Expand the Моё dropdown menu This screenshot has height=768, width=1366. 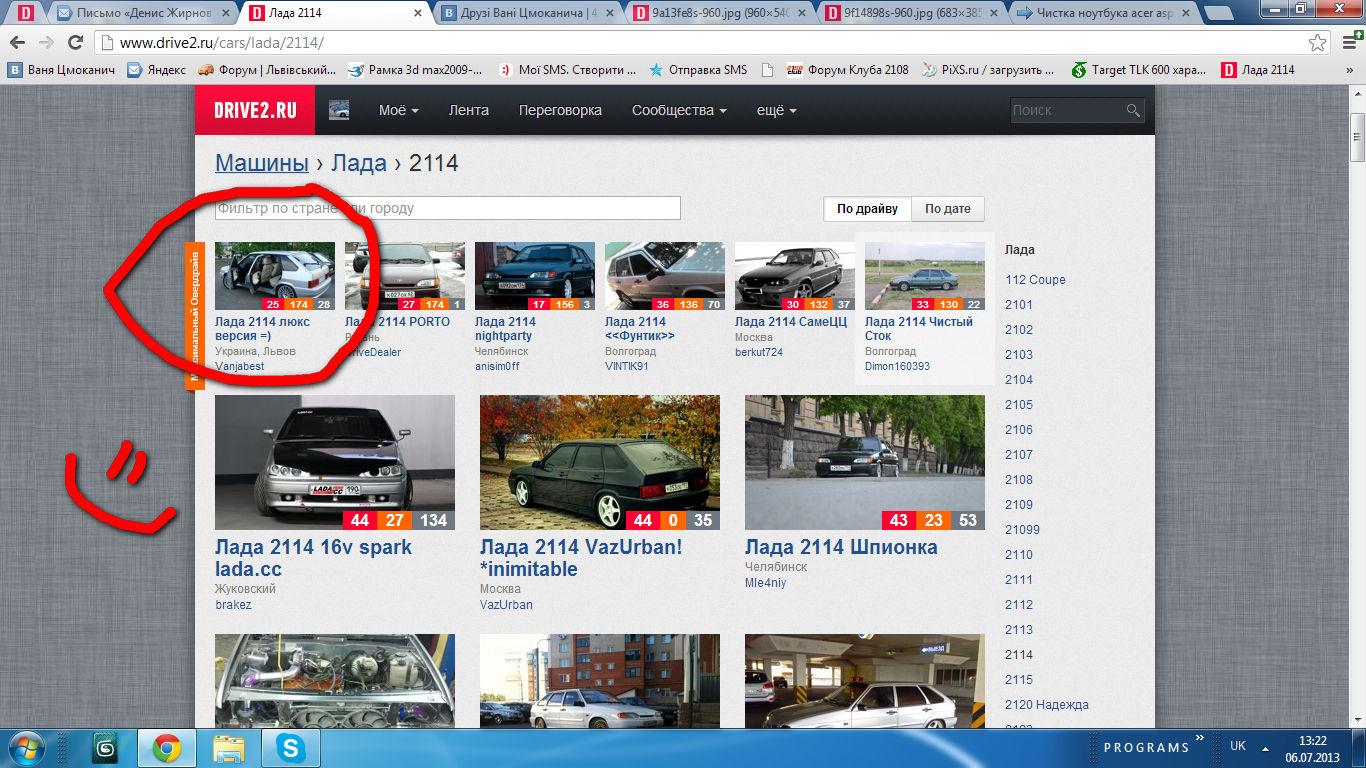398,110
